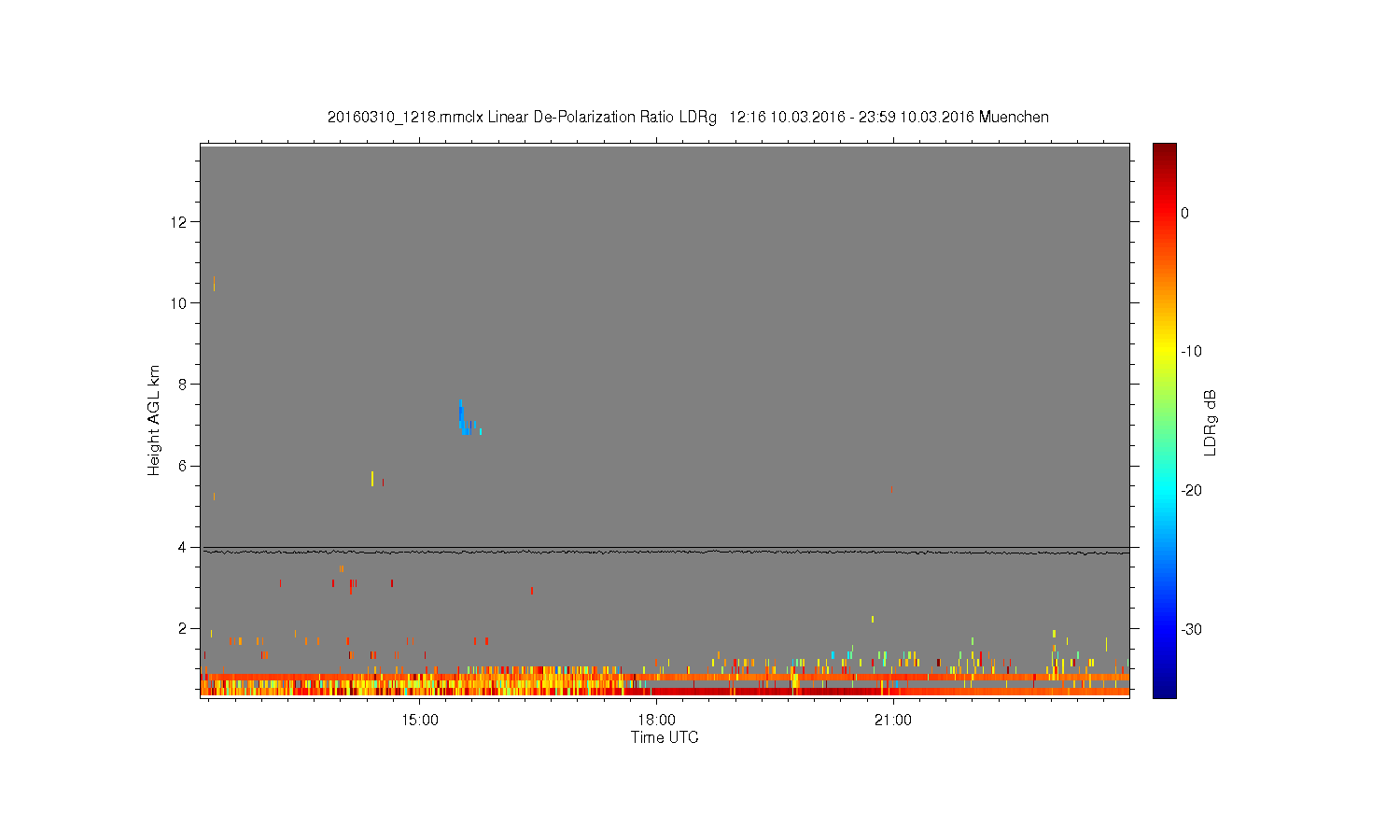Click the colorbar tick label -10
The width and height of the screenshot is (1400, 840).
coord(1191,352)
